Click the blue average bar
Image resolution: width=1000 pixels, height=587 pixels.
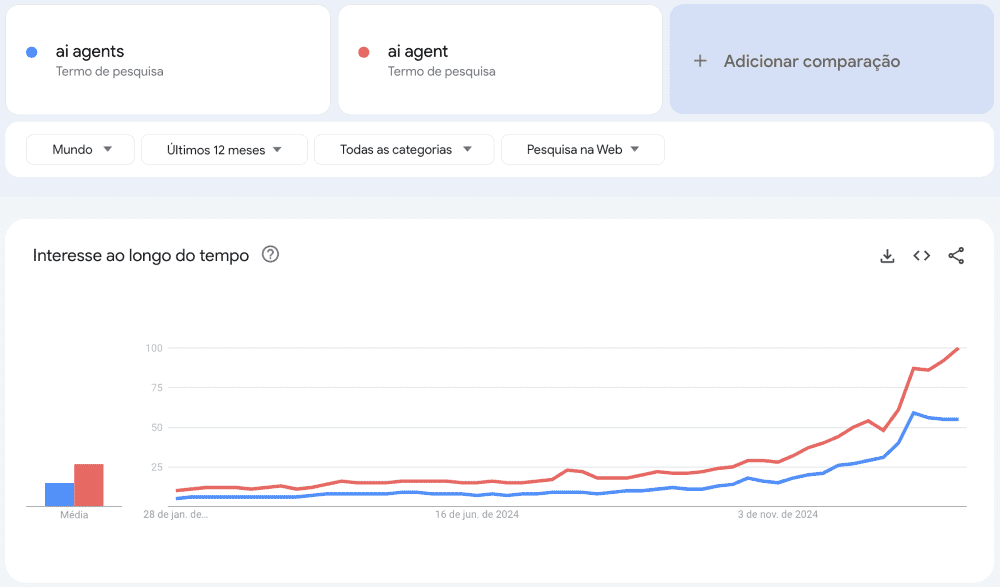pyautogui.click(x=59, y=494)
